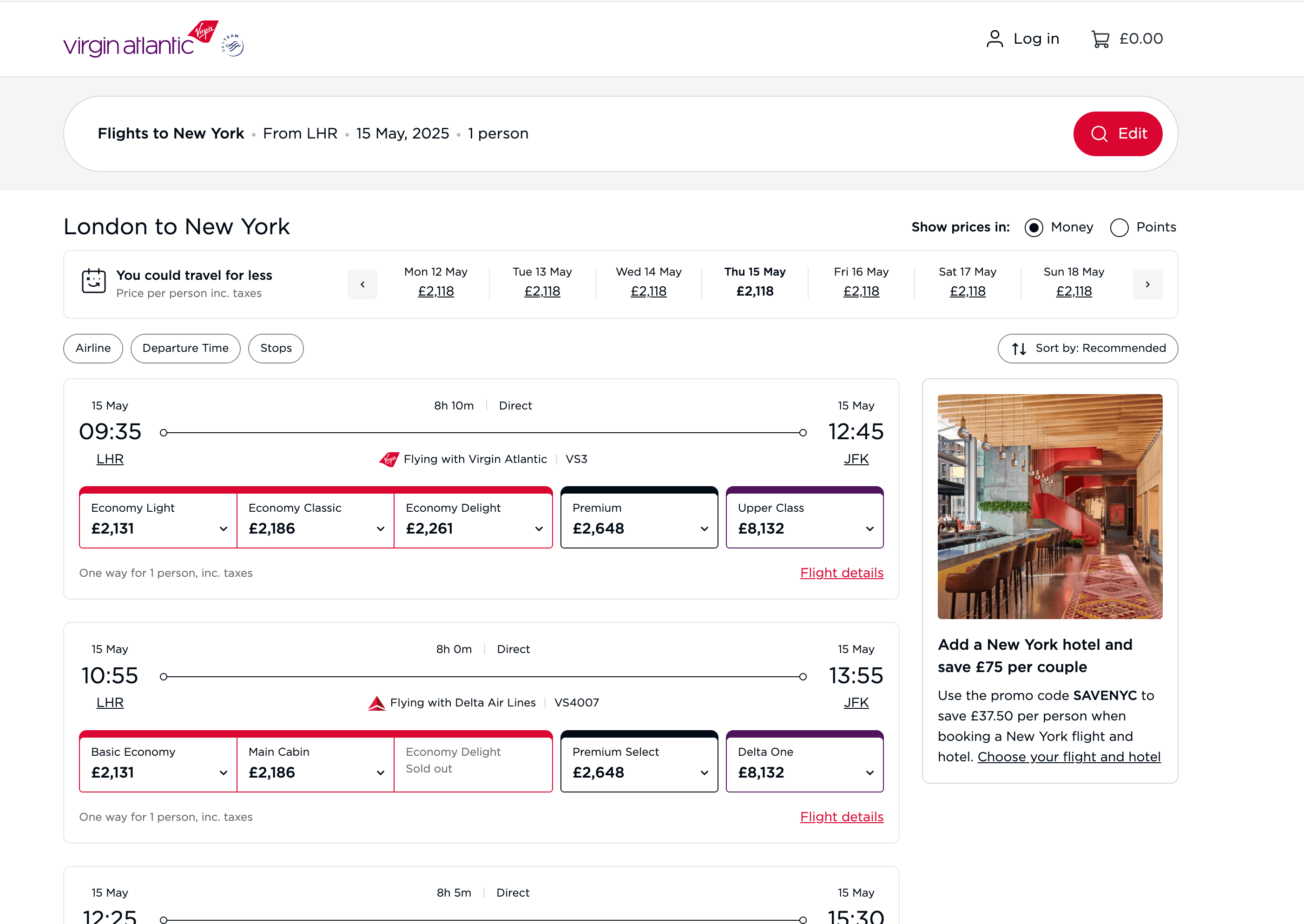Click the previous dates arrow
1304x924 pixels.
[x=362, y=284]
